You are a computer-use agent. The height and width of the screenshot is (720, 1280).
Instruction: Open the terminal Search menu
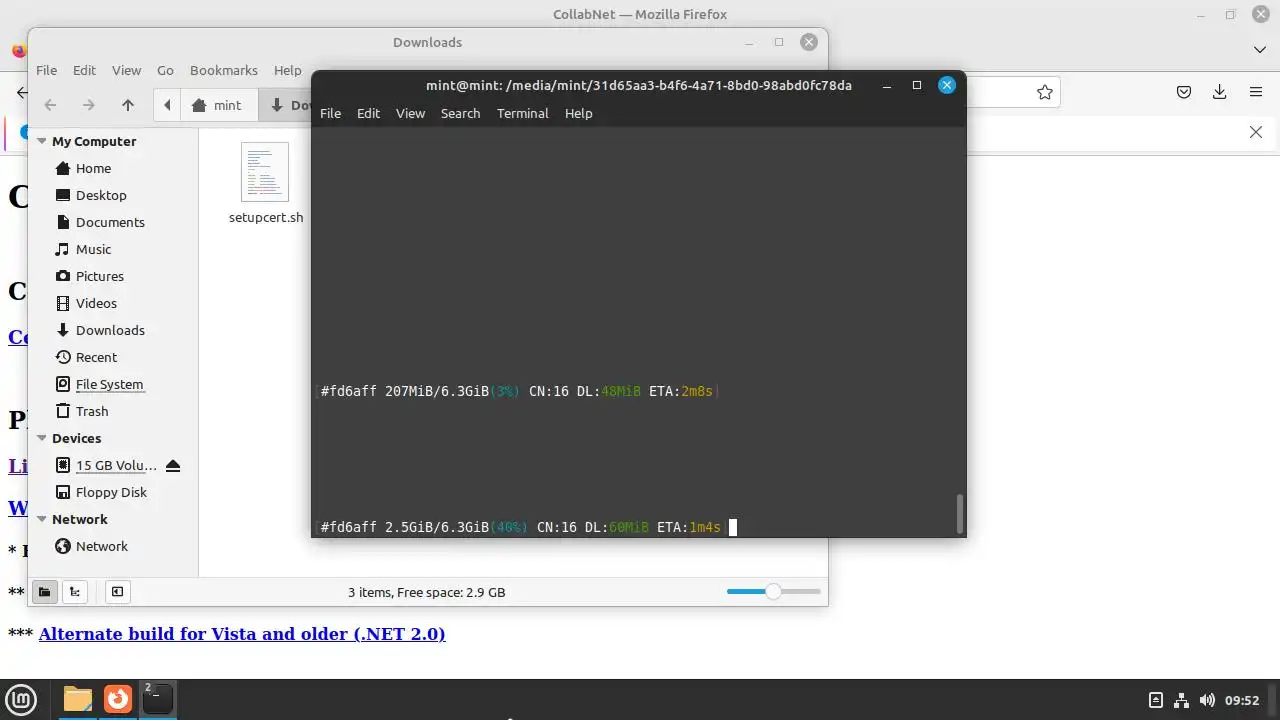coord(460,113)
